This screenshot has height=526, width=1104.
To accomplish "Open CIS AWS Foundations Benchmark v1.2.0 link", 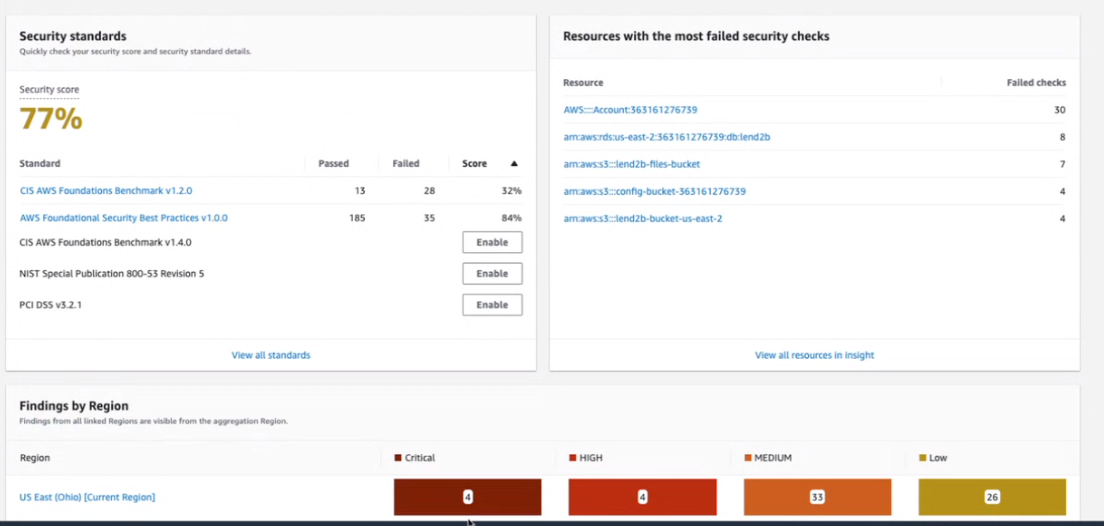I will 106,190.
